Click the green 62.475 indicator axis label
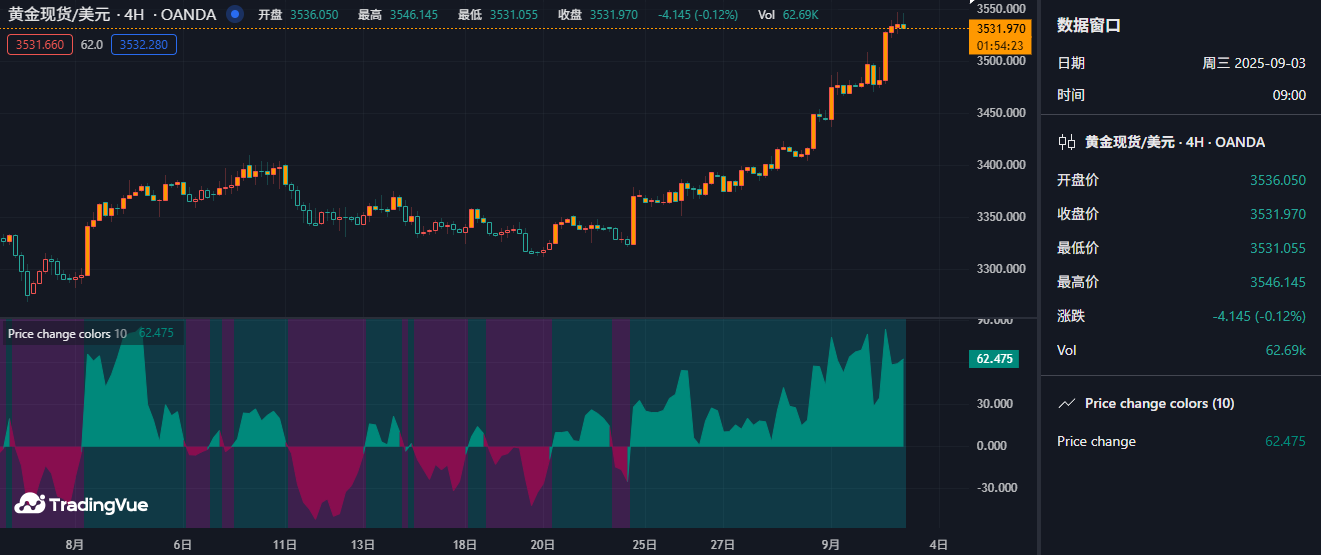 pos(994,358)
